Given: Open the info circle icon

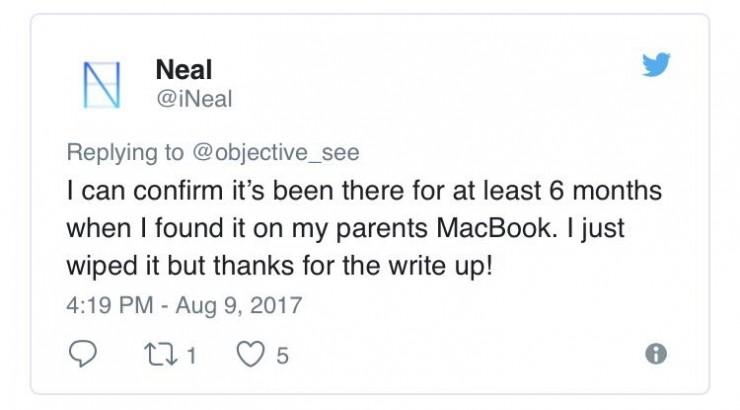Looking at the screenshot, I should [656, 354].
